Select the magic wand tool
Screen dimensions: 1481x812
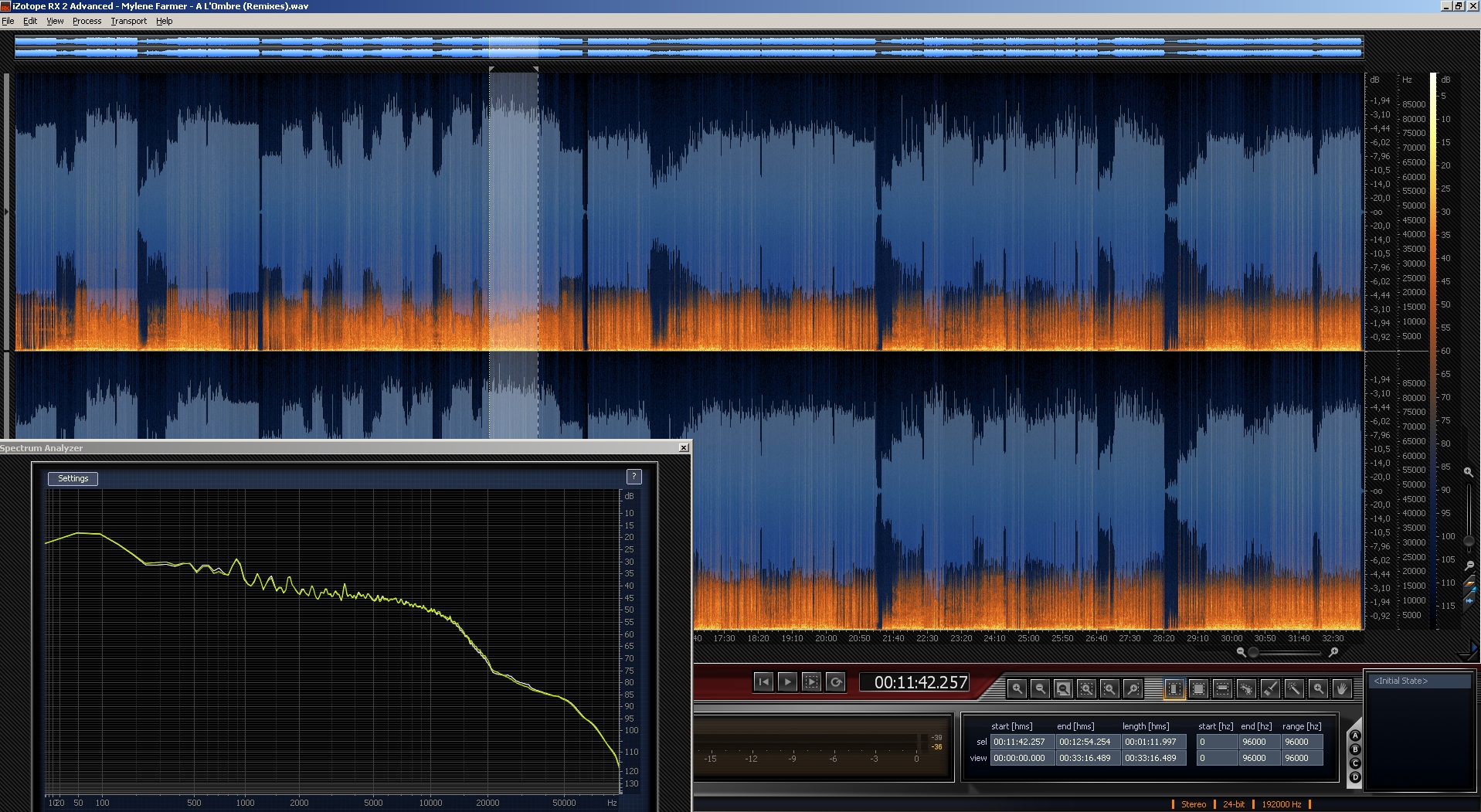1294,688
